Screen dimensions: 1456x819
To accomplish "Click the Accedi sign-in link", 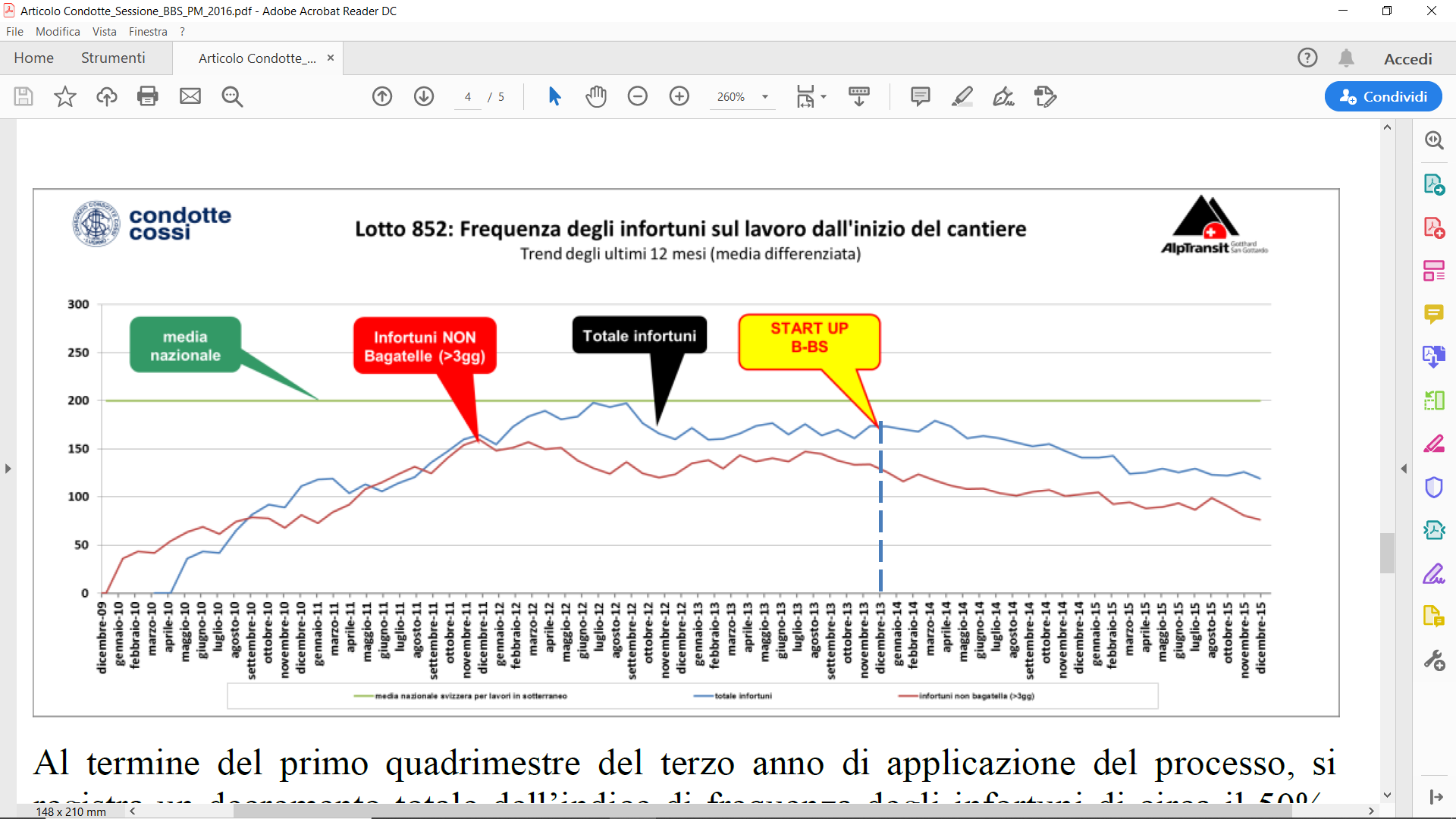I will pos(1407,59).
